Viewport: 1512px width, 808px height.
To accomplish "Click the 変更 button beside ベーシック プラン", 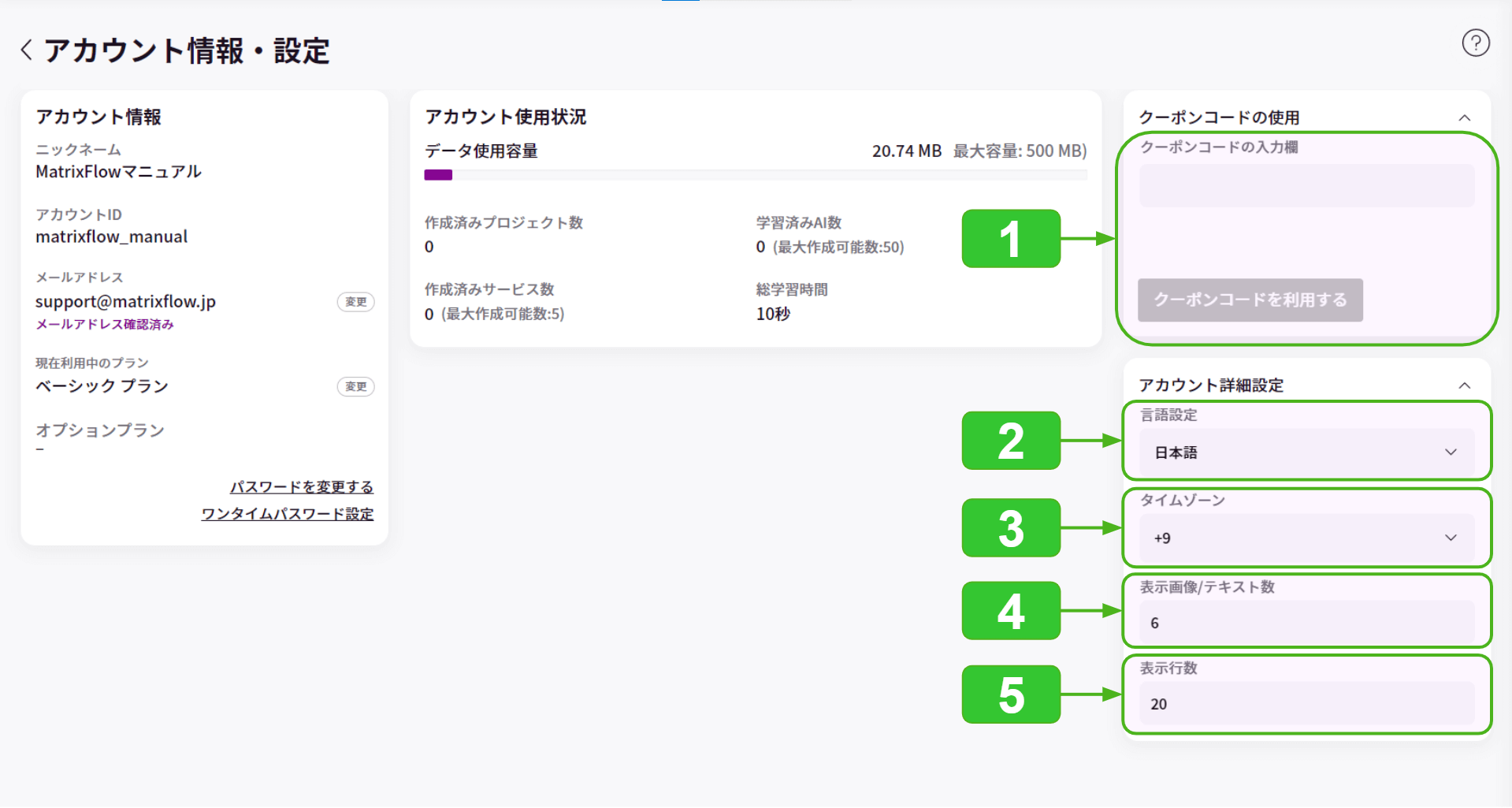I will point(355,386).
